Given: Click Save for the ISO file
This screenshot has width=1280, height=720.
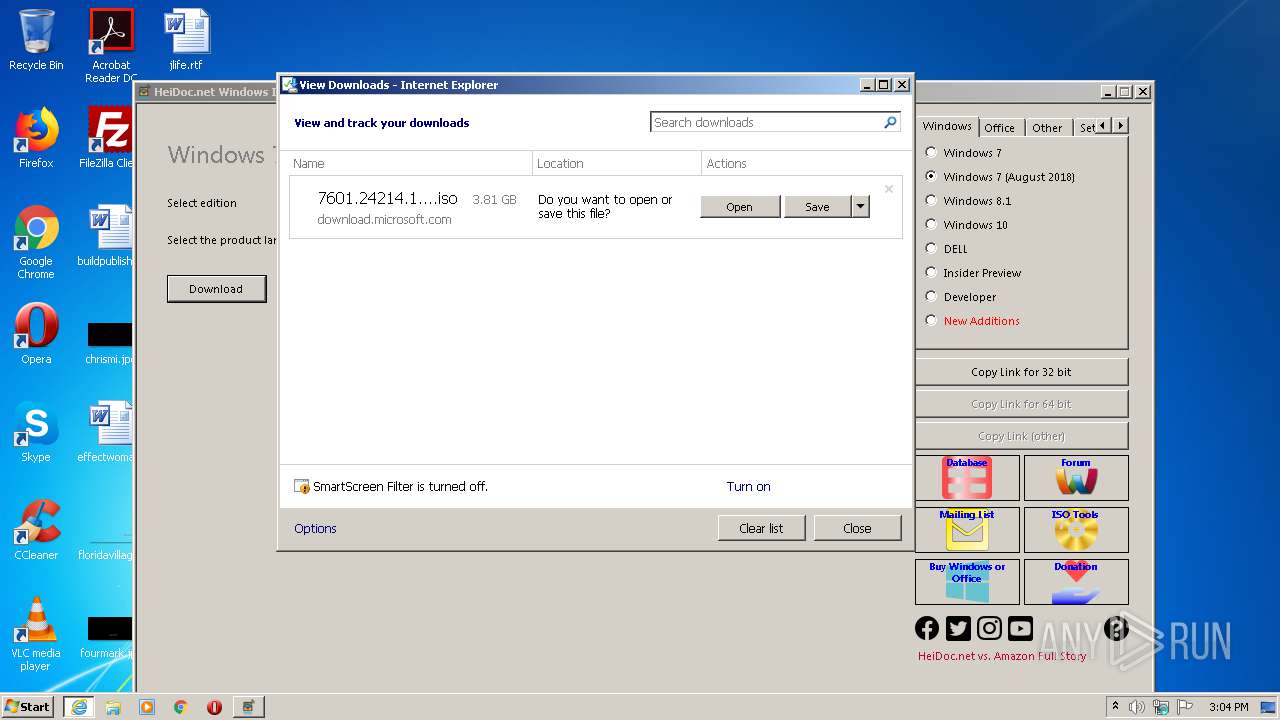Looking at the screenshot, I should [817, 207].
